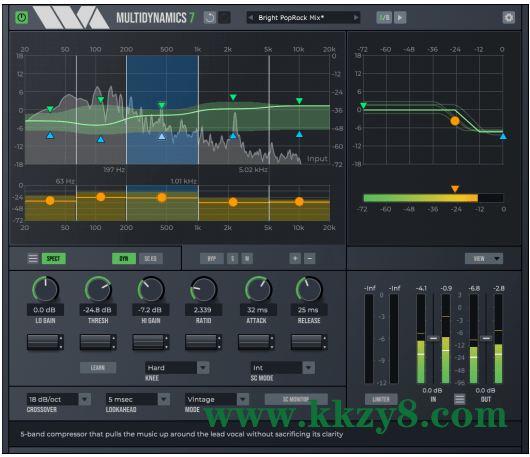
Task: Click the -7.2 dB HI GAIN value field
Action: click(151, 310)
